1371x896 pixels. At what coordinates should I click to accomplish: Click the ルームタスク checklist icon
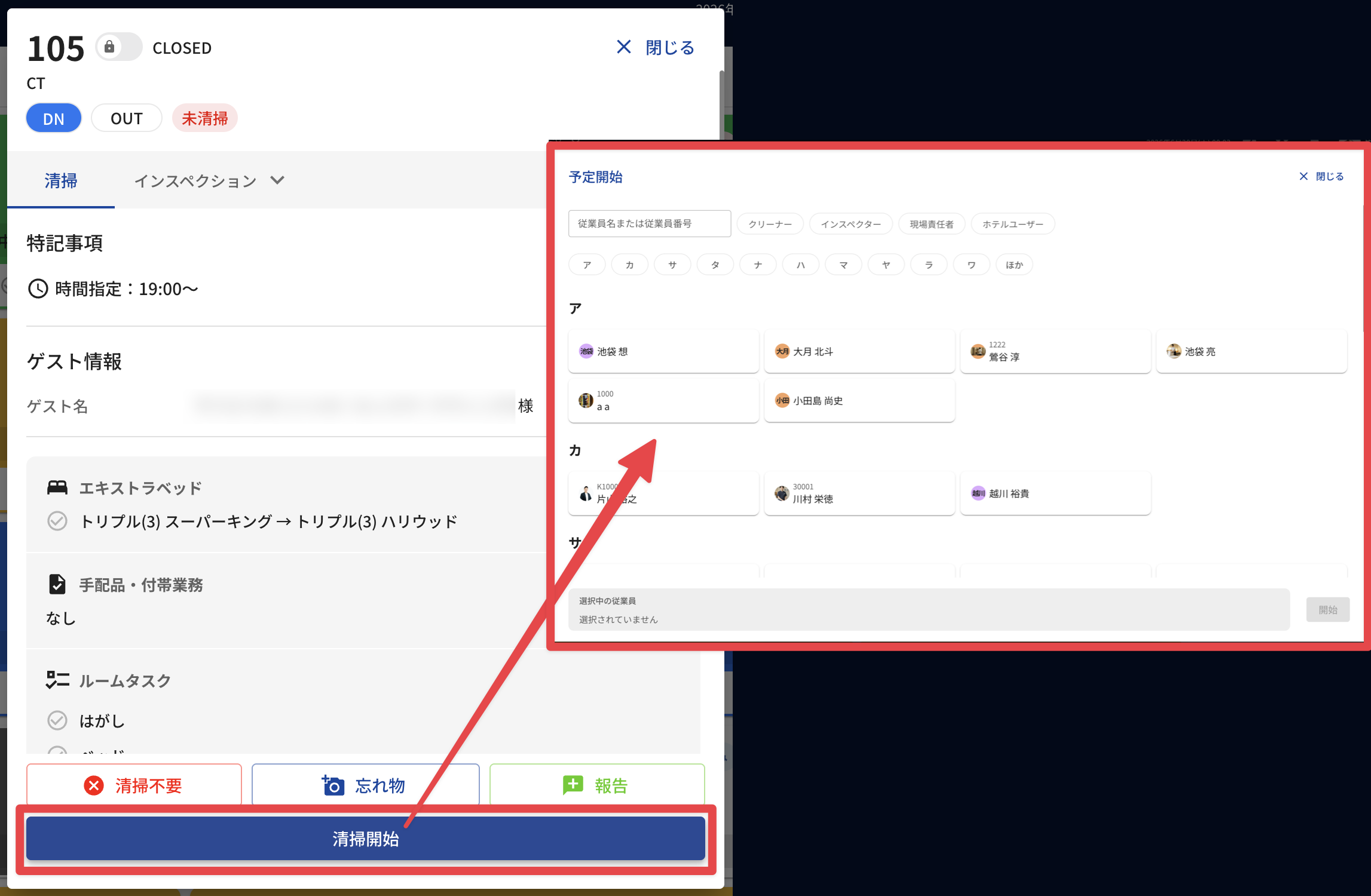(x=57, y=680)
